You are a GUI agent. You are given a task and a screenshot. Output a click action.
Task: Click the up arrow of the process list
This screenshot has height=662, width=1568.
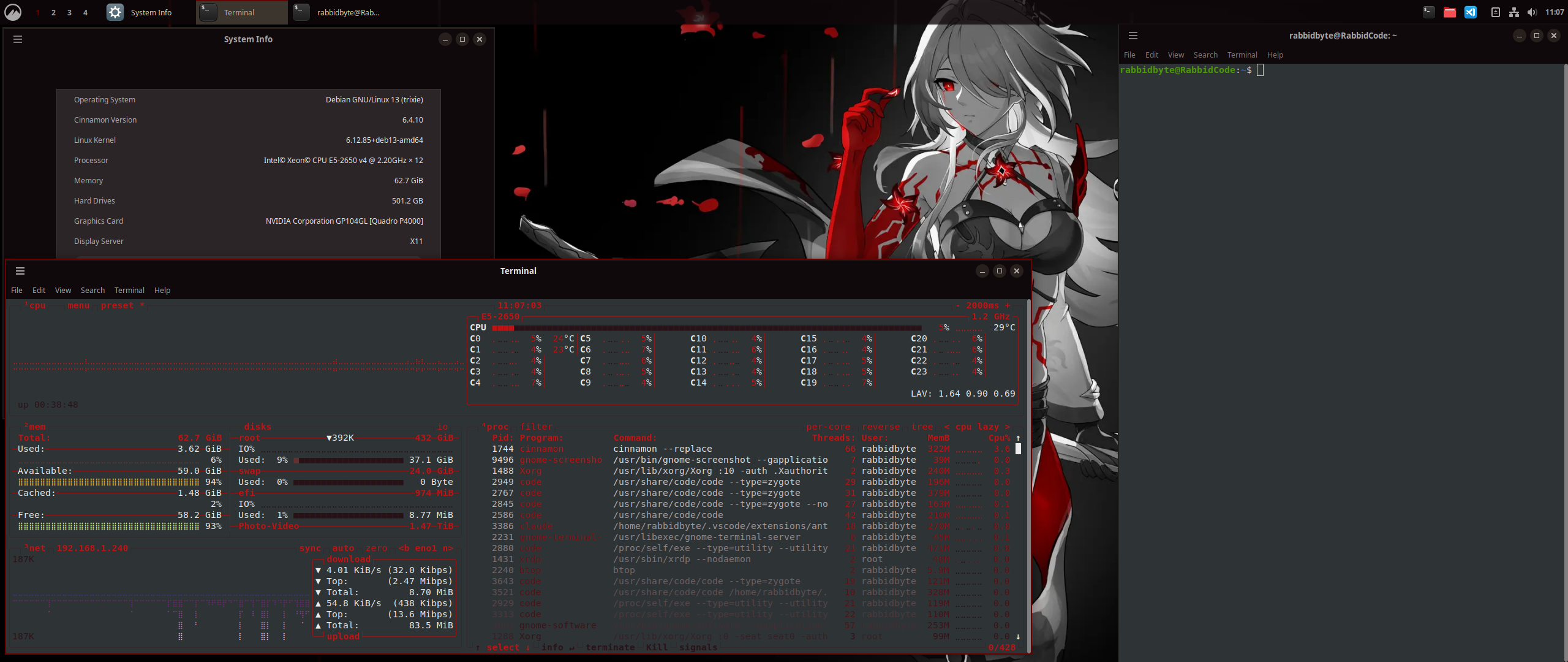(x=1018, y=438)
